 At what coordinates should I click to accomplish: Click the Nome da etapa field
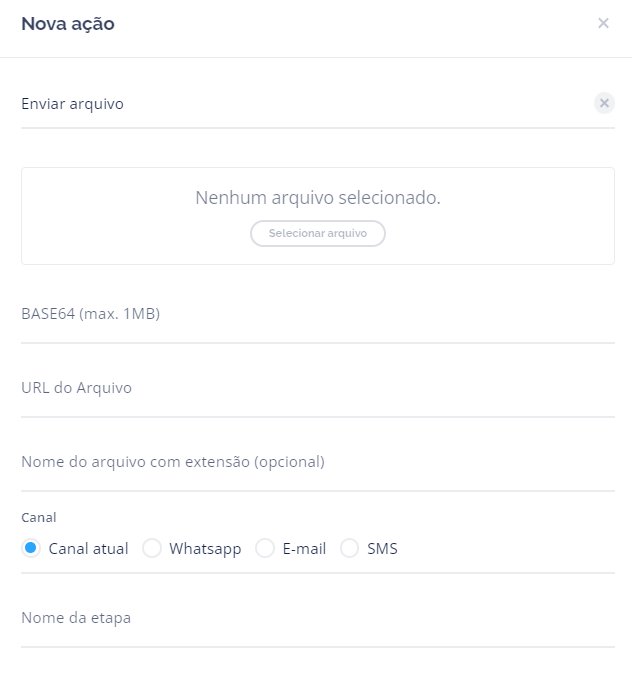[317, 618]
